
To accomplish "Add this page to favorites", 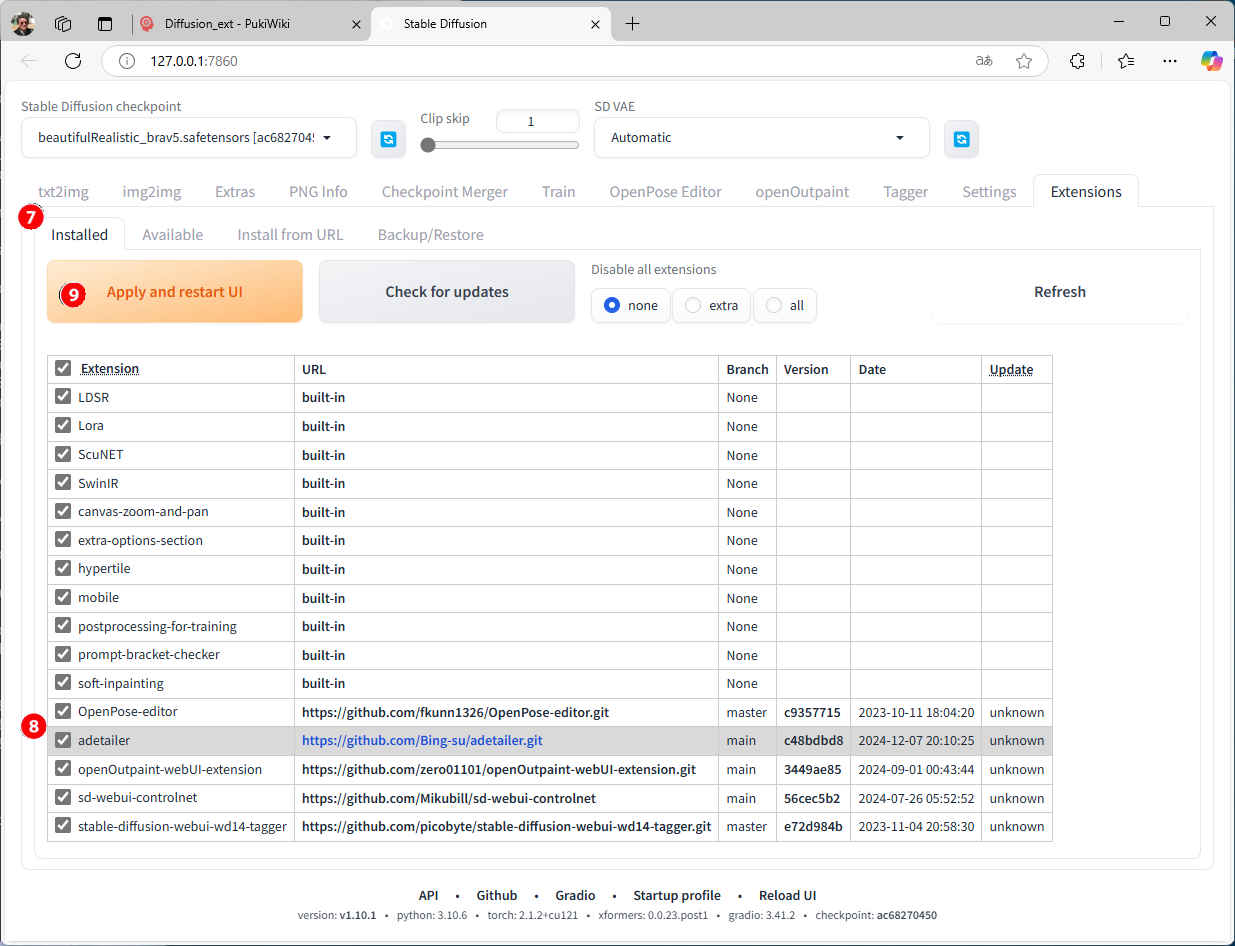I will (1024, 61).
